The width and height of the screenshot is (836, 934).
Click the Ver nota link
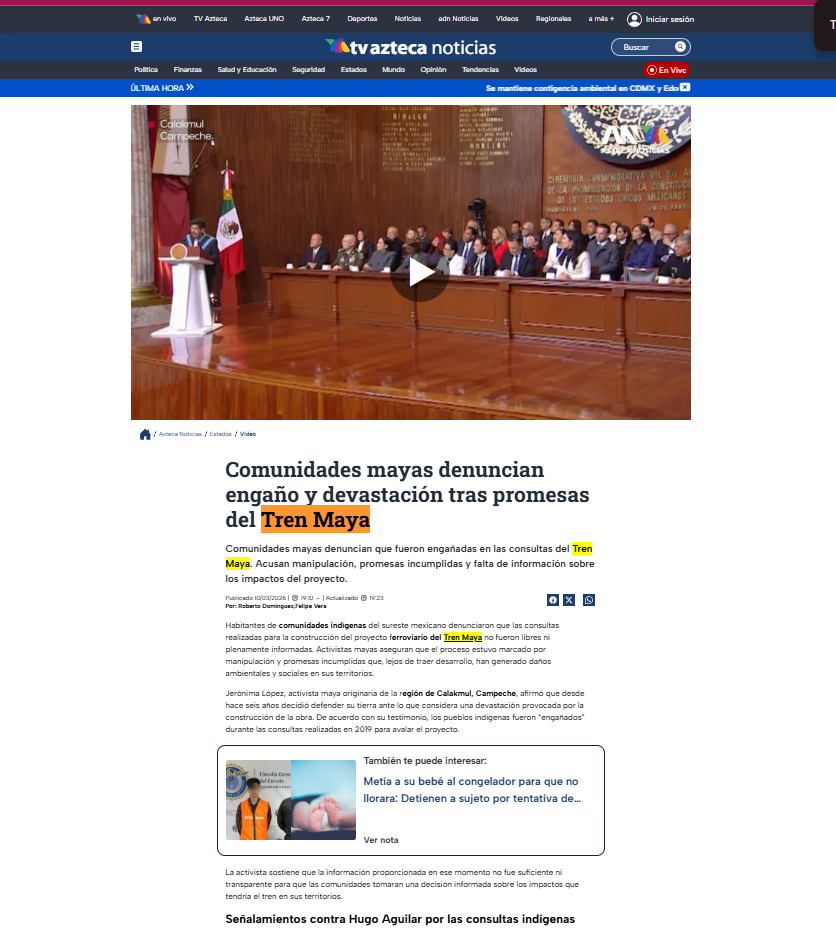[x=381, y=840]
